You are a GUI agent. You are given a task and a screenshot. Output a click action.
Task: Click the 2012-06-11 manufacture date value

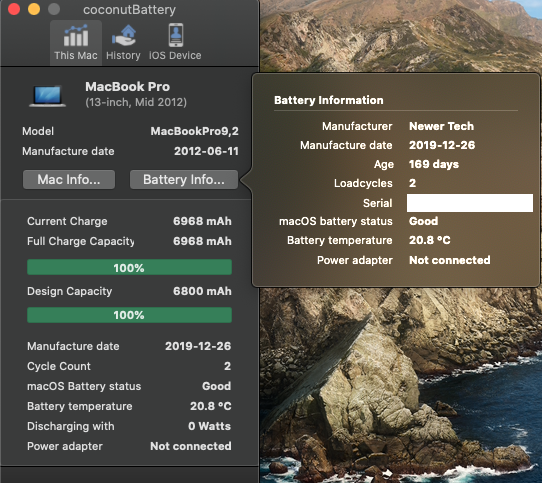[206, 151]
